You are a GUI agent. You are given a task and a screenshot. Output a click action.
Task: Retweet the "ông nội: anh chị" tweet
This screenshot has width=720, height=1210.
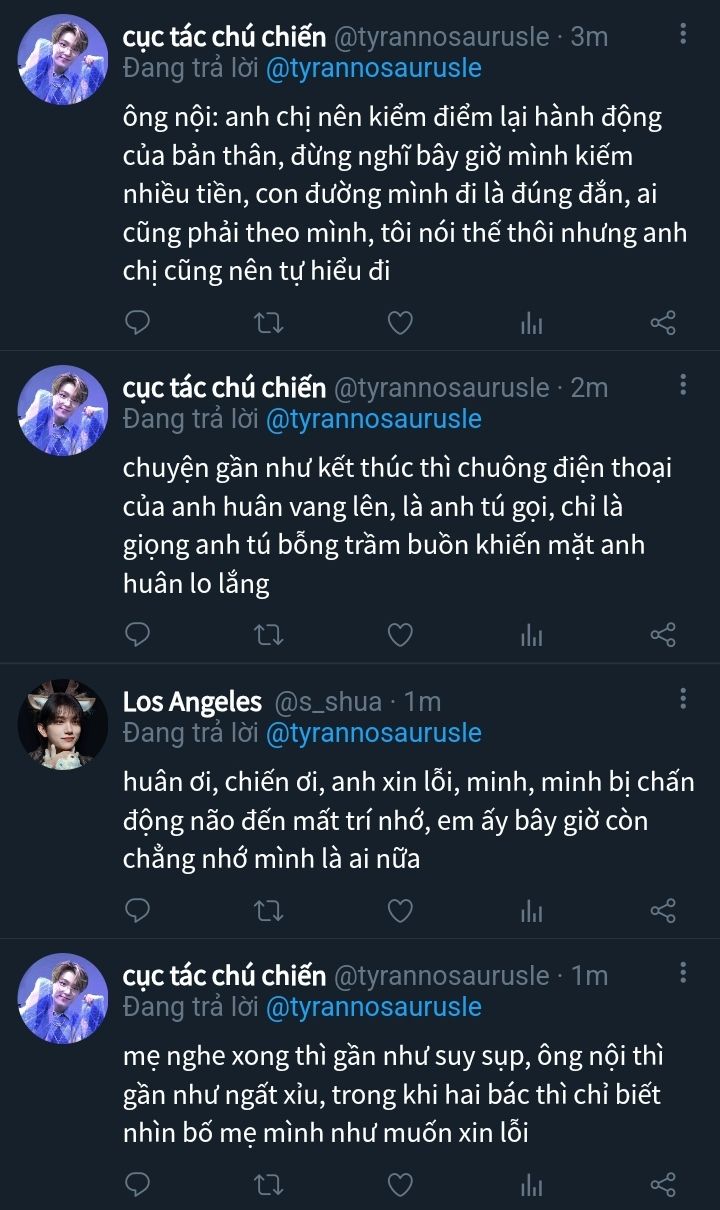(x=269, y=322)
